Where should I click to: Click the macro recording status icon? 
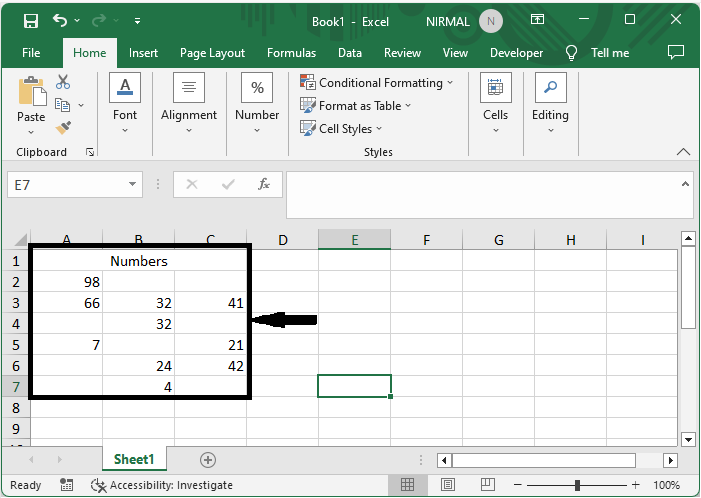click(x=67, y=485)
